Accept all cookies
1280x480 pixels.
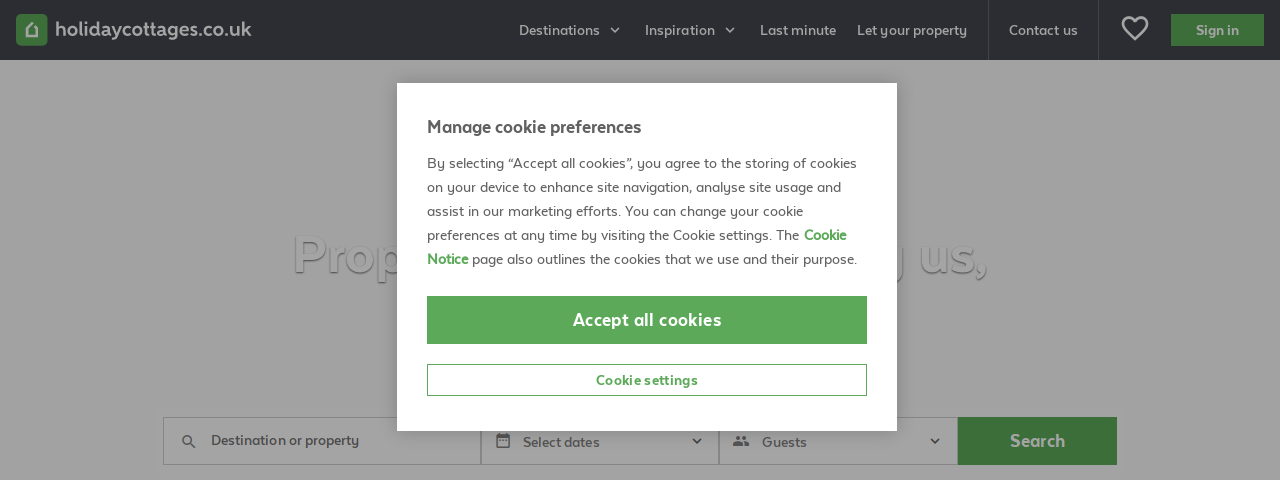pos(647,320)
